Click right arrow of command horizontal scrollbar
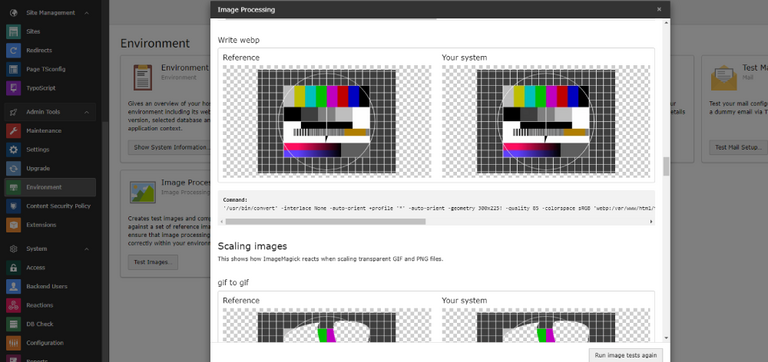The image size is (768, 362). coord(651,221)
